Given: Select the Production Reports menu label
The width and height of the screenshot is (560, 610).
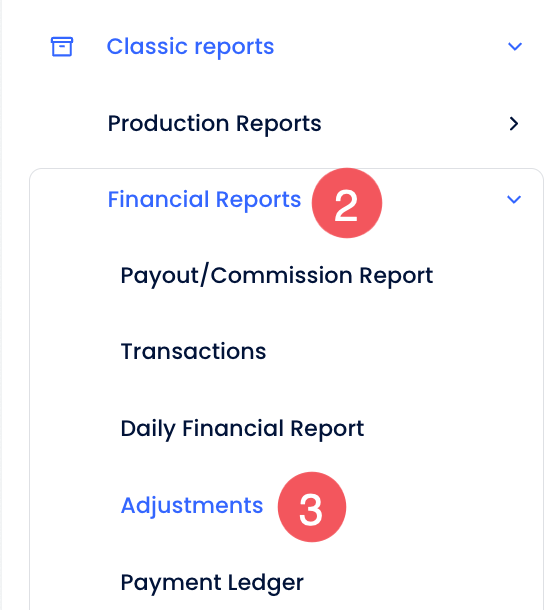Looking at the screenshot, I should point(214,124).
